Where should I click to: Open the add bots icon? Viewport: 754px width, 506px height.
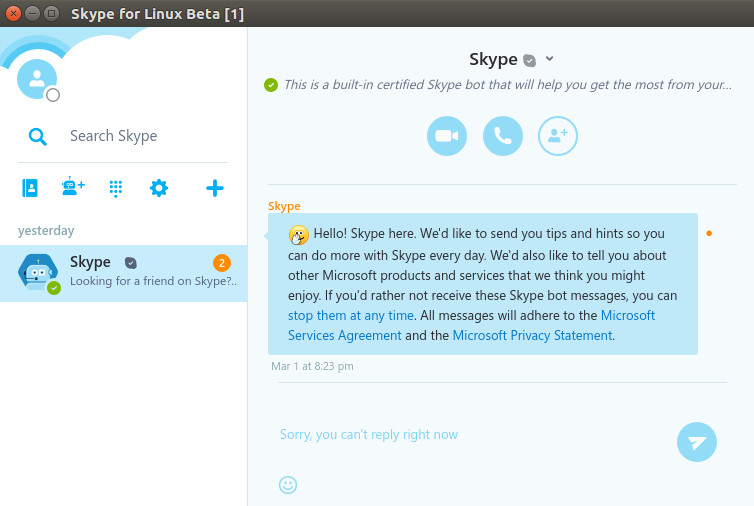point(73,187)
